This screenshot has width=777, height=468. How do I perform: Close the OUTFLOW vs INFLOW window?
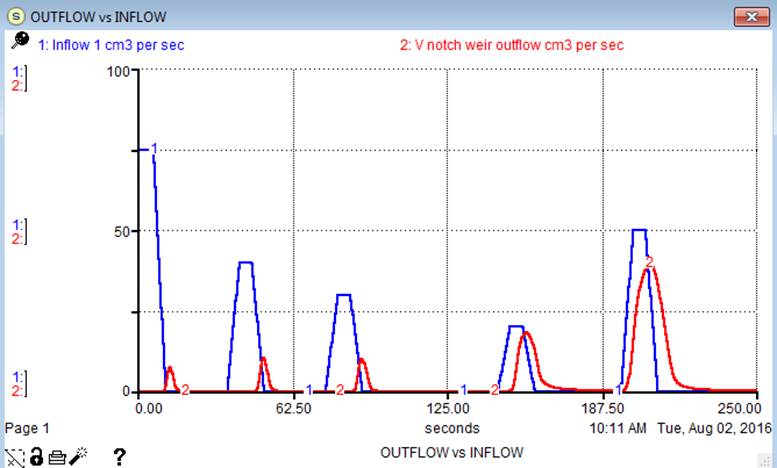point(750,16)
